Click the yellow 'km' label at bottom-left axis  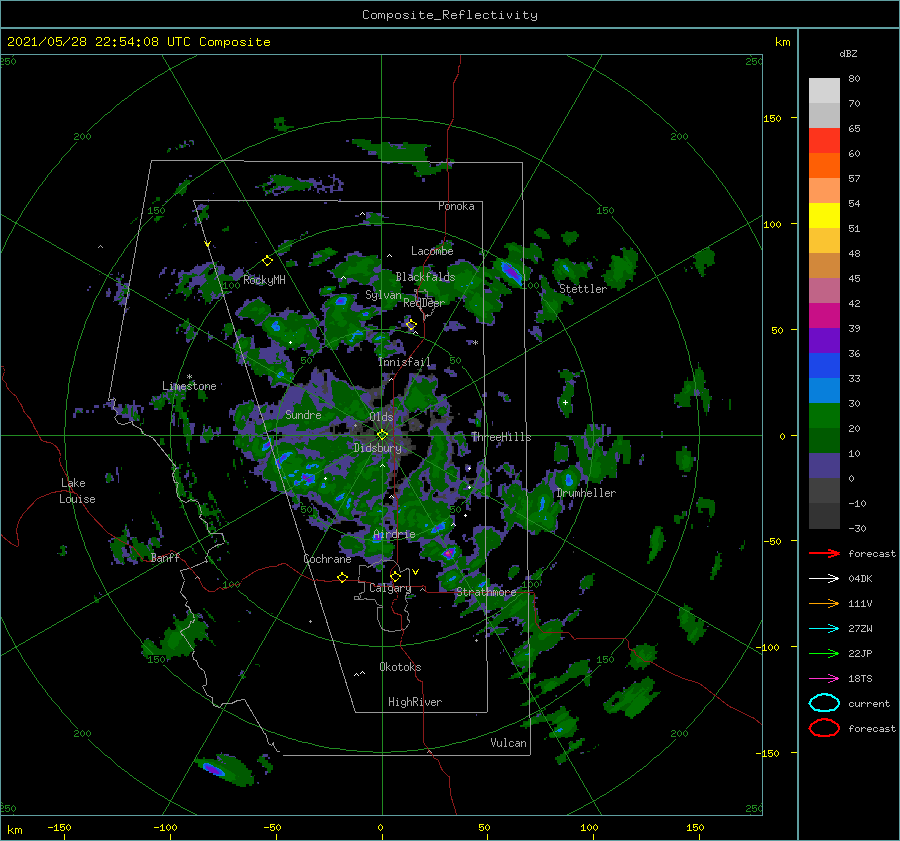pos(14,830)
